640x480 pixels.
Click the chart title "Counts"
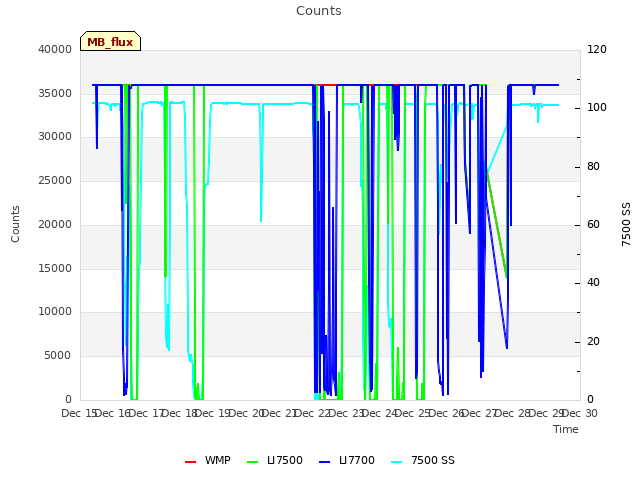tap(319, 11)
